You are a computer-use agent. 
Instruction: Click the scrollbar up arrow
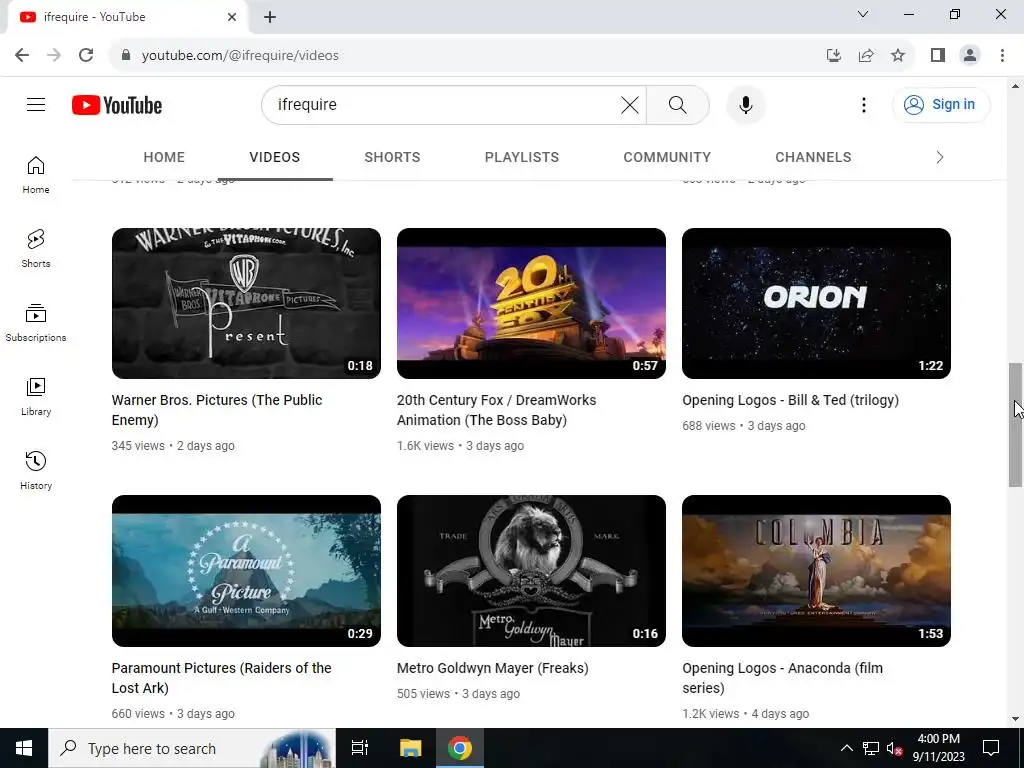coord(1015,86)
